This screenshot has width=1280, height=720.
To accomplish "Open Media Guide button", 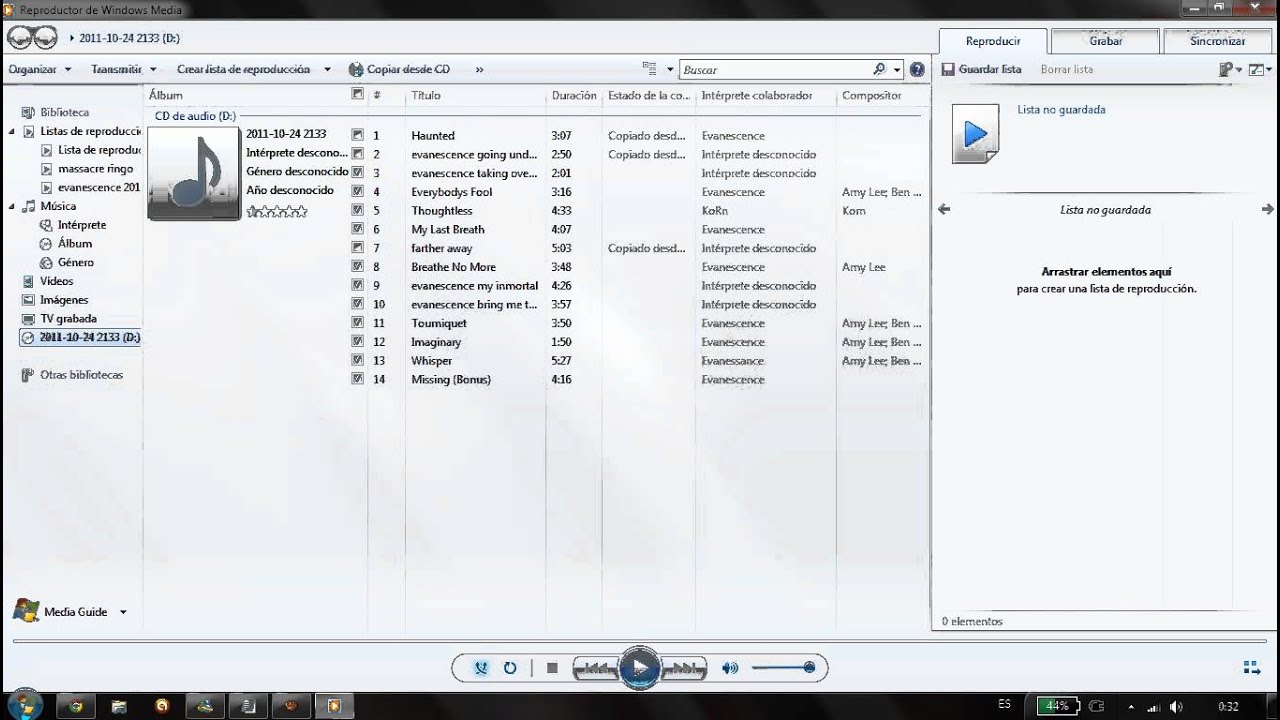I will tap(62, 612).
